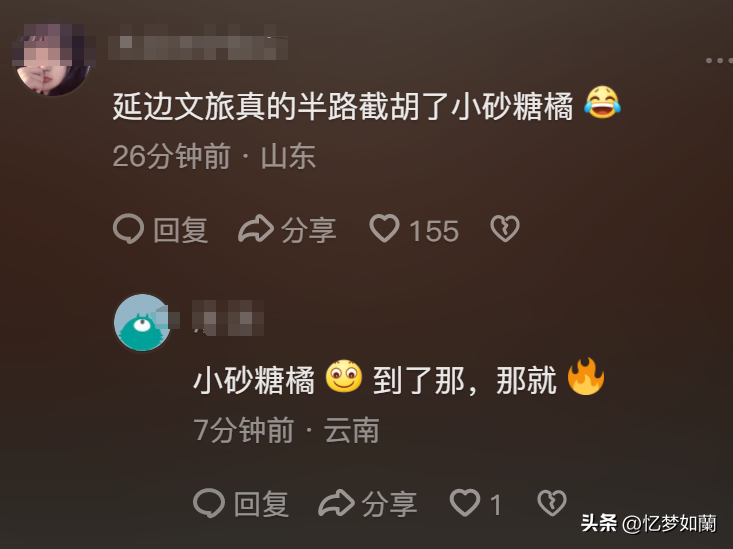733x549 pixels.
Task: Select the comment text 延边文旅真的半路截胡了小砂糖橘
Action: point(343,107)
